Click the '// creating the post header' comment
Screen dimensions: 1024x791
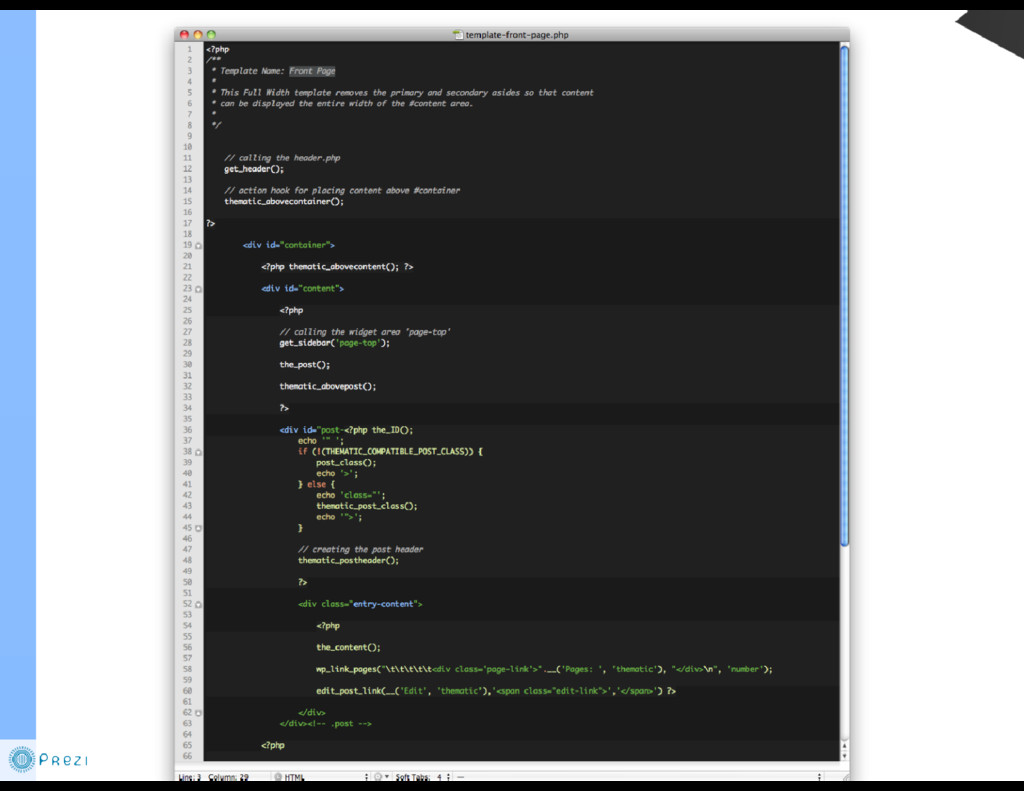pyautogui.click(x=360, y=549)
